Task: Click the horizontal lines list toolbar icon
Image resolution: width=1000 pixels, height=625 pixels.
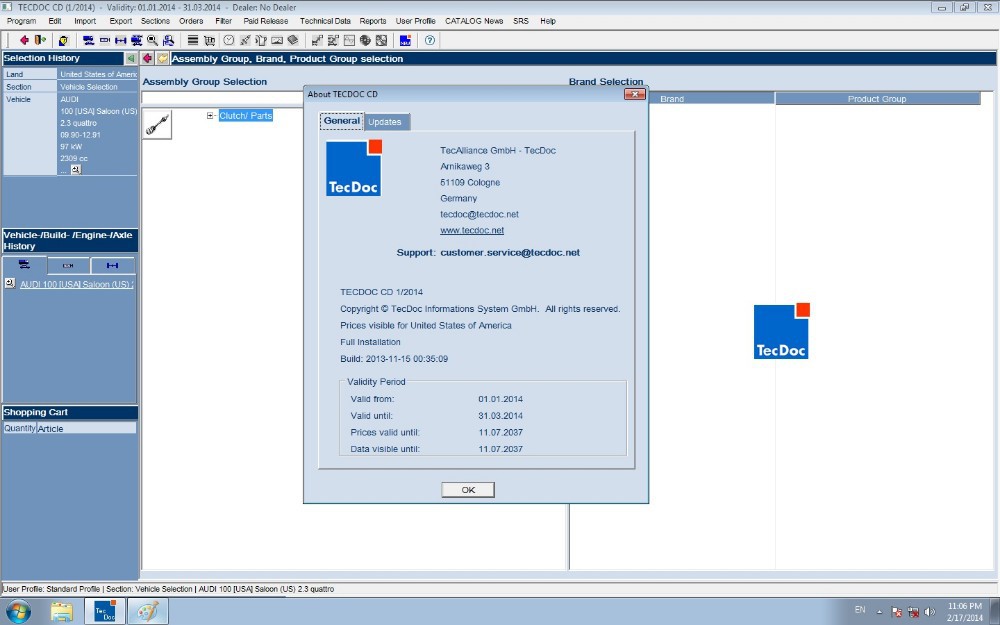Action: click(x=193, y=40)
